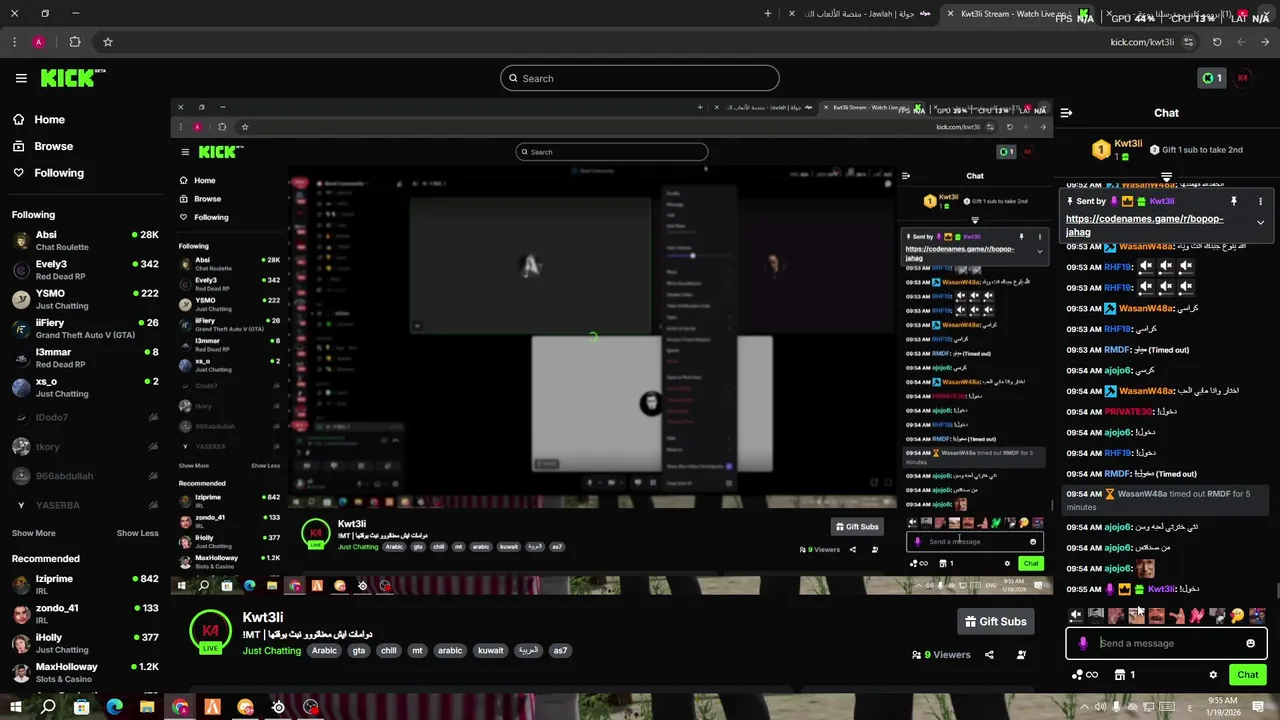1280x720 pixels.
Task: Open FiveM from the taskbar
Action: tap(212, 707)
